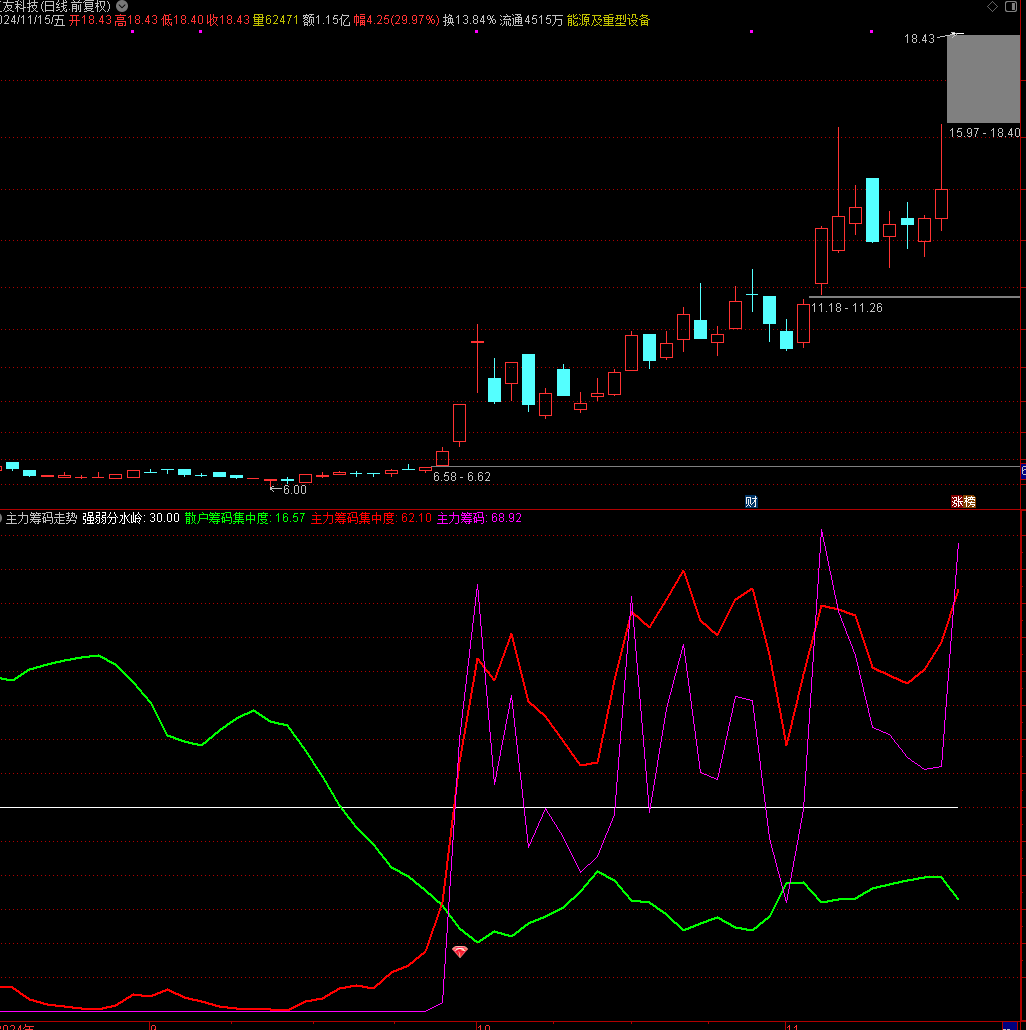The width and height of the screenshot is (1026, 1030).
Task: Select the 强弱分水岭: 30.00 label
Action: (x=131, y=518)
